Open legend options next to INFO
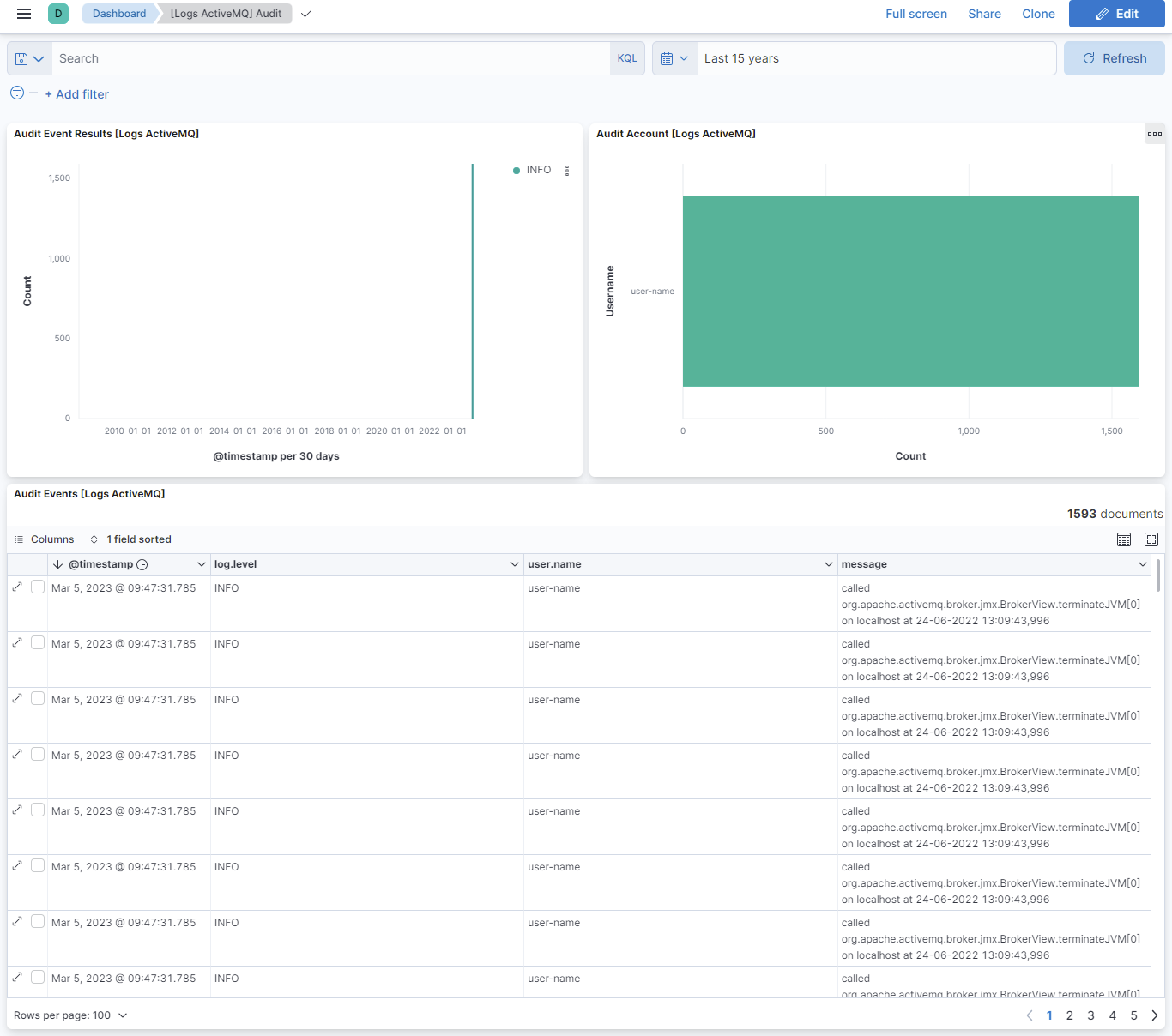Screen dimensions: 1172x1036 567,171
